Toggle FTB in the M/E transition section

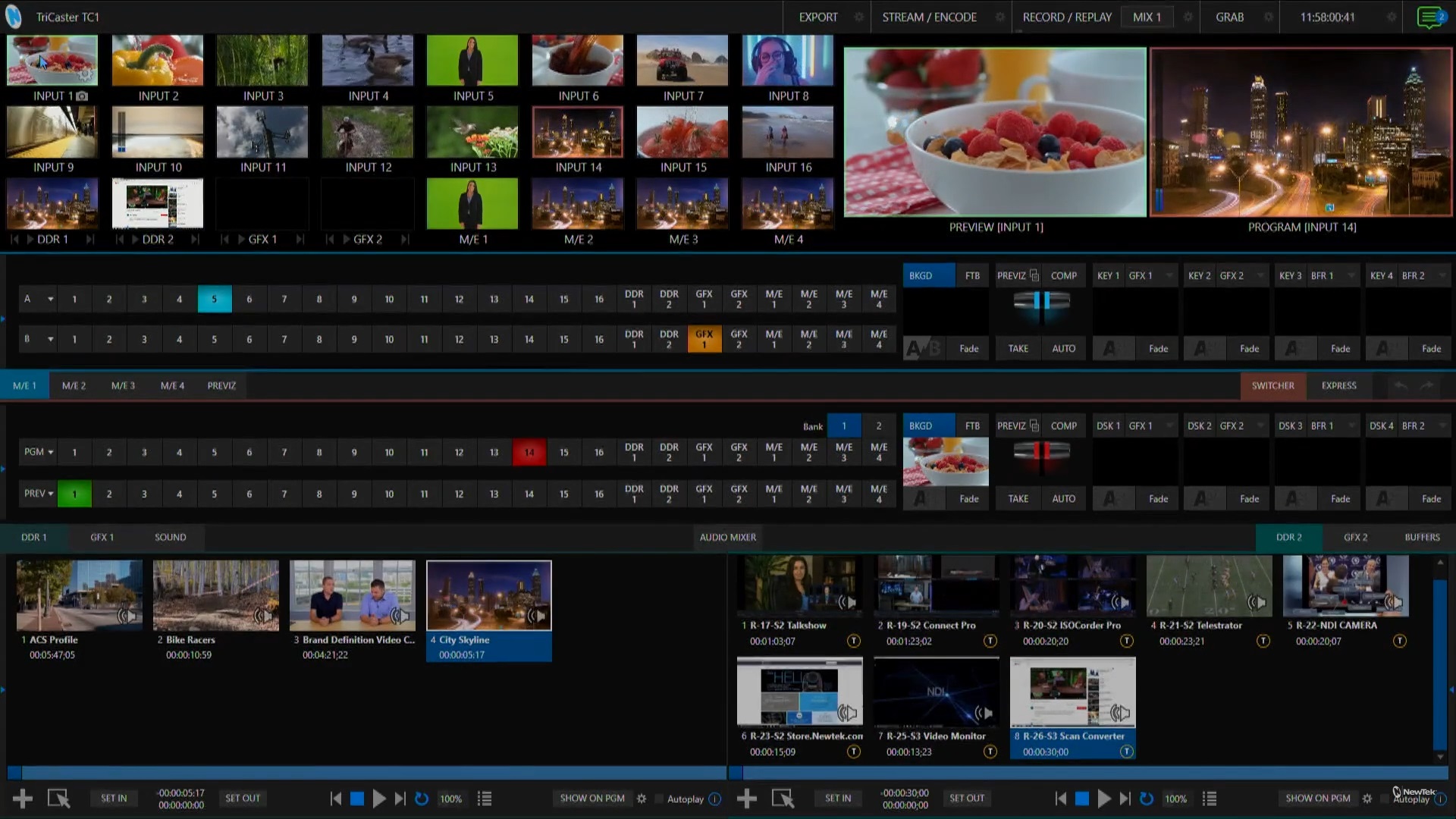click(972, 276)
